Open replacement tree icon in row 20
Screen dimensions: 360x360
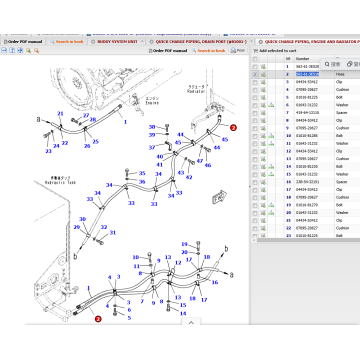click(272, 213)
